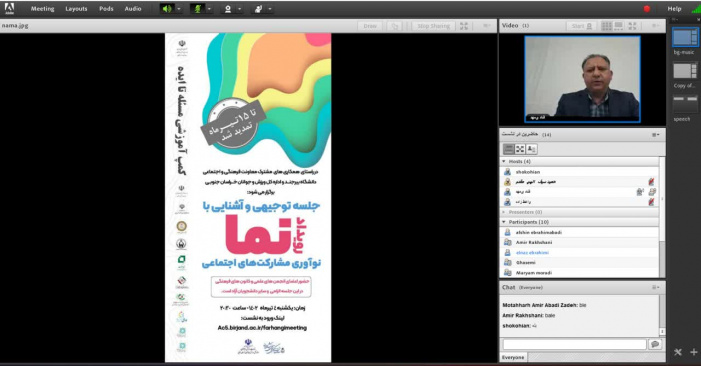This screenshot has height=366, width=701.
Task: Click the send chat message icon
Action: pos(655,344)
